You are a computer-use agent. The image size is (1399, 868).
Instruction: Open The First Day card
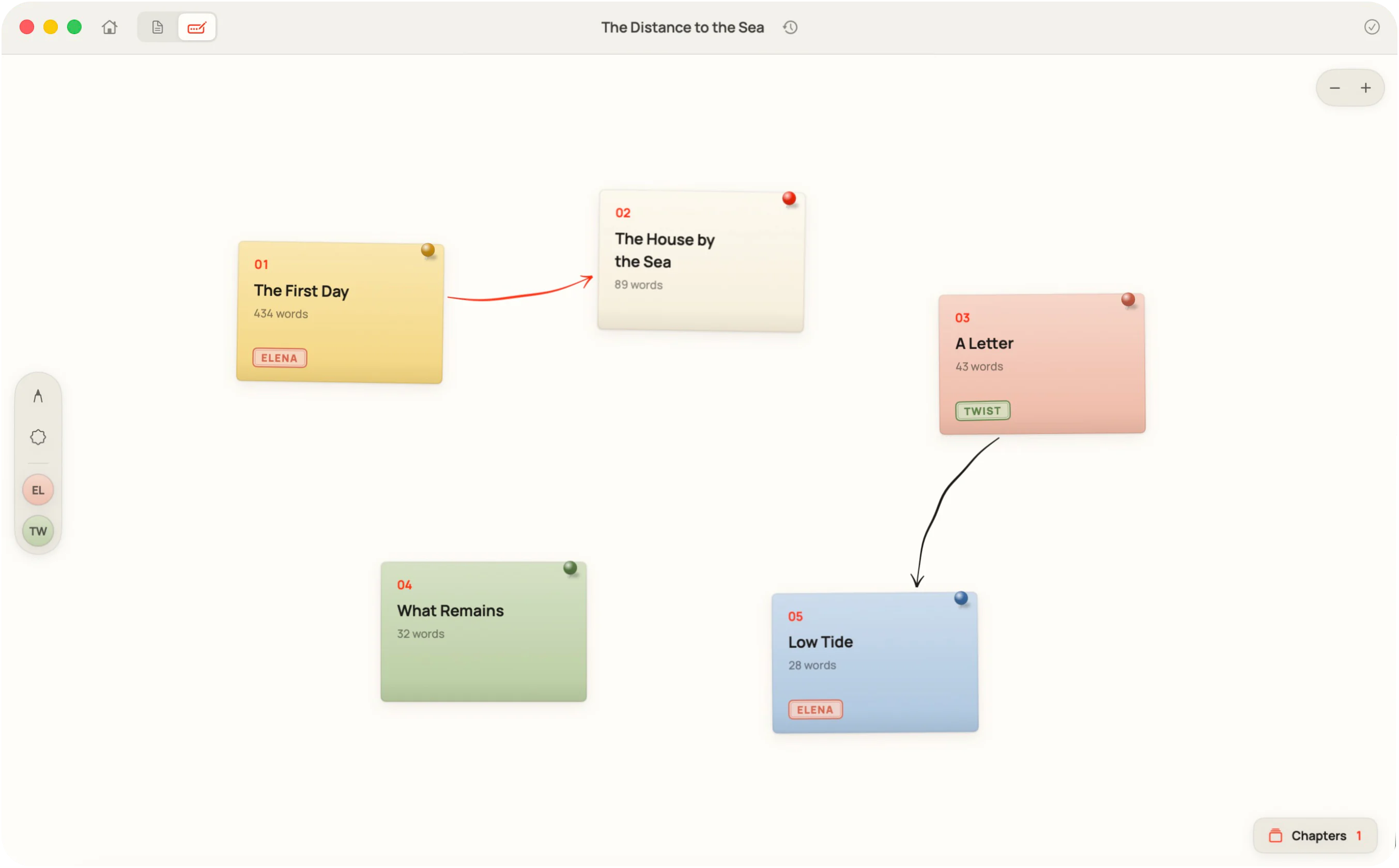[340, 312]
